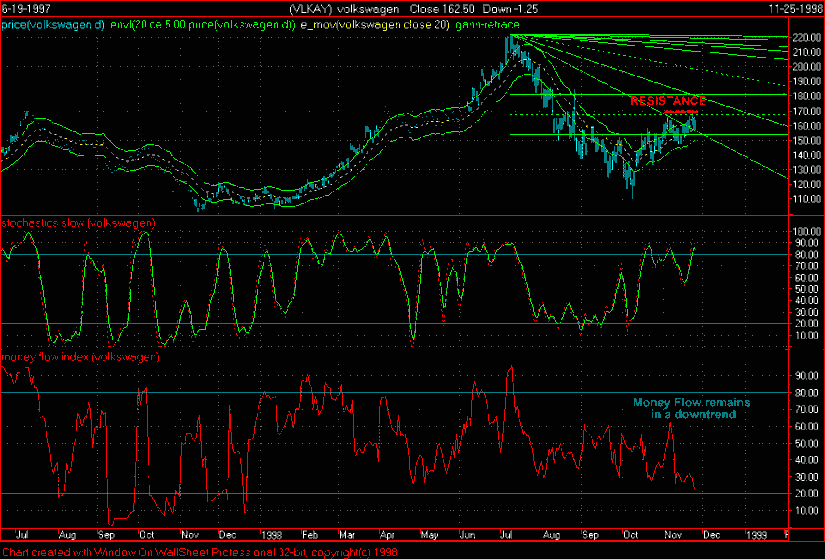Screen dimensions: 825x559
Task: Click the 140.00 price axis label
Action: coord(806,155)
